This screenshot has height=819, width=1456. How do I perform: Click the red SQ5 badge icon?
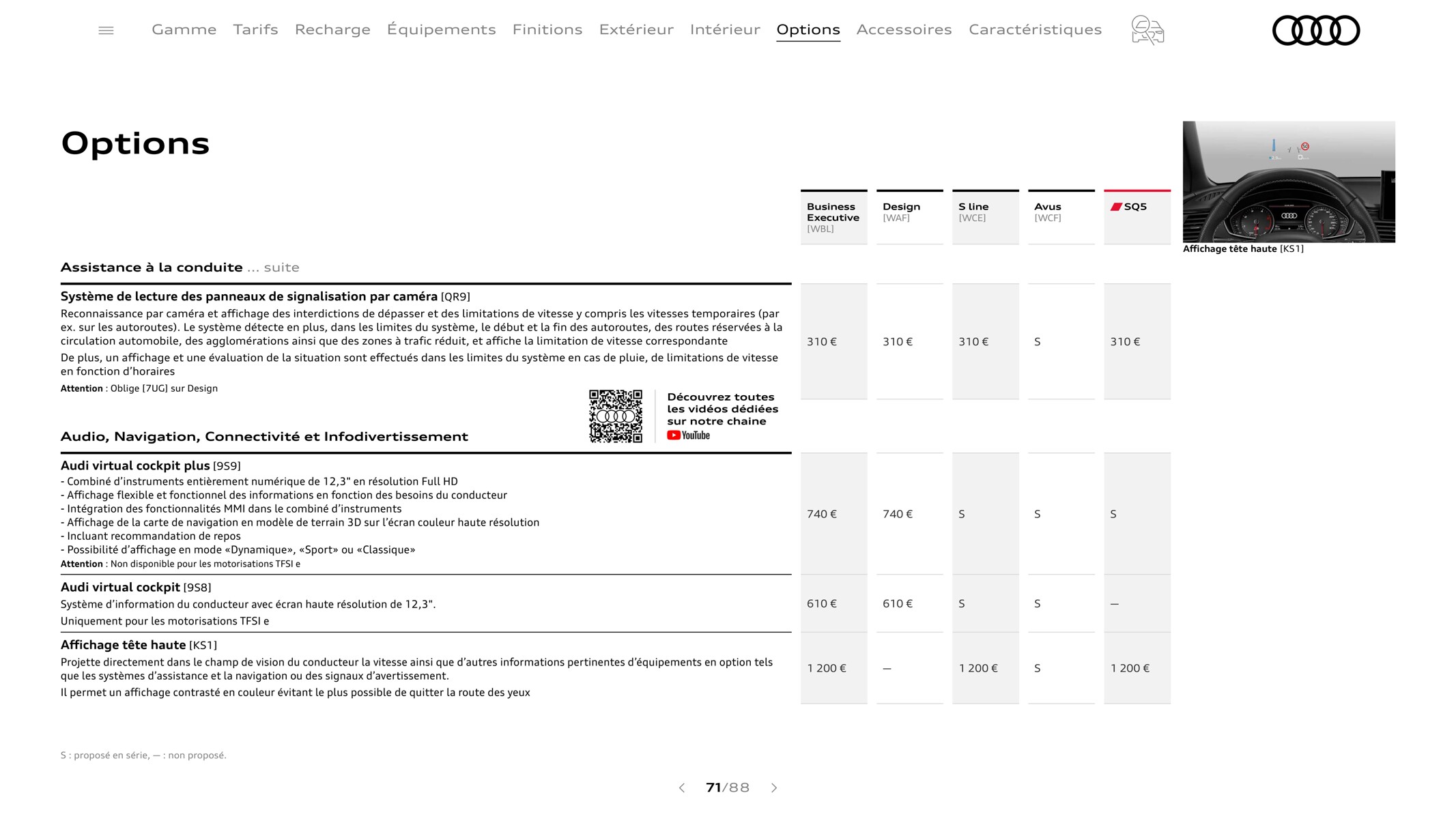coord(1116,207)
